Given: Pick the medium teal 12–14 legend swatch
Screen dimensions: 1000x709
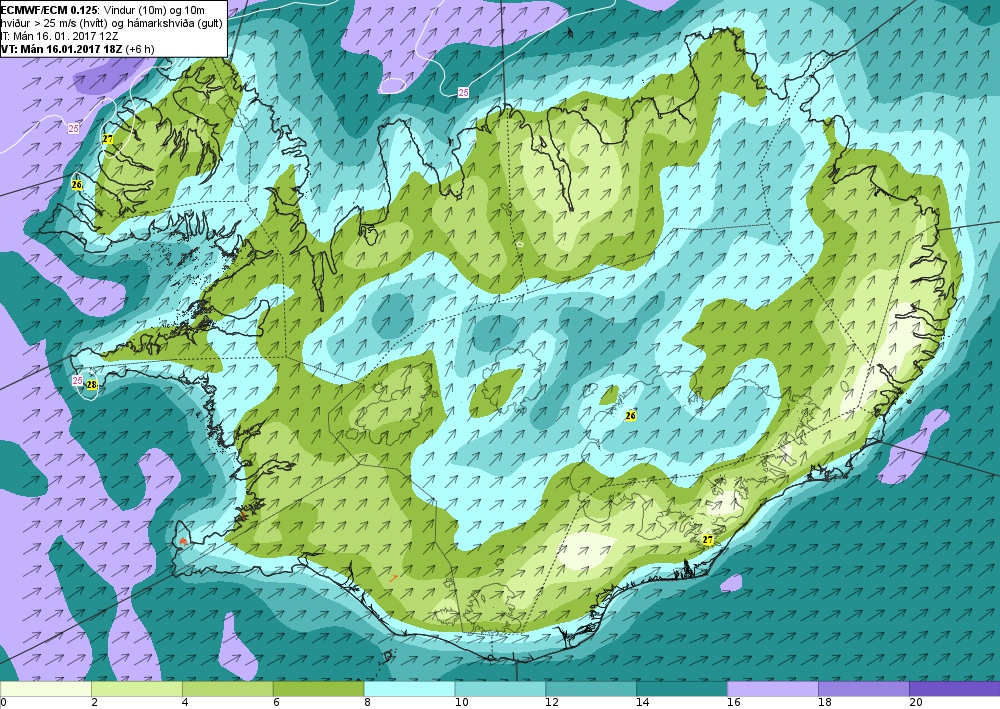Looking at the screenshot, I should coord(591,689).
